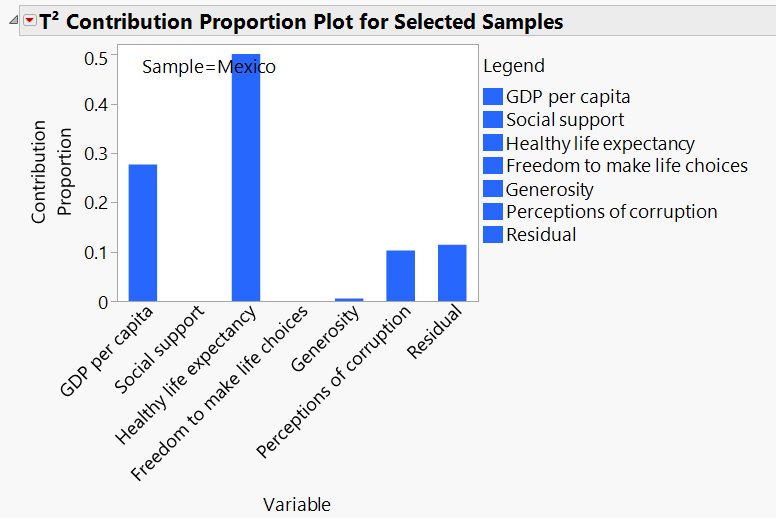Click the Perceptions of corruption legend swatch

(492, 212)
